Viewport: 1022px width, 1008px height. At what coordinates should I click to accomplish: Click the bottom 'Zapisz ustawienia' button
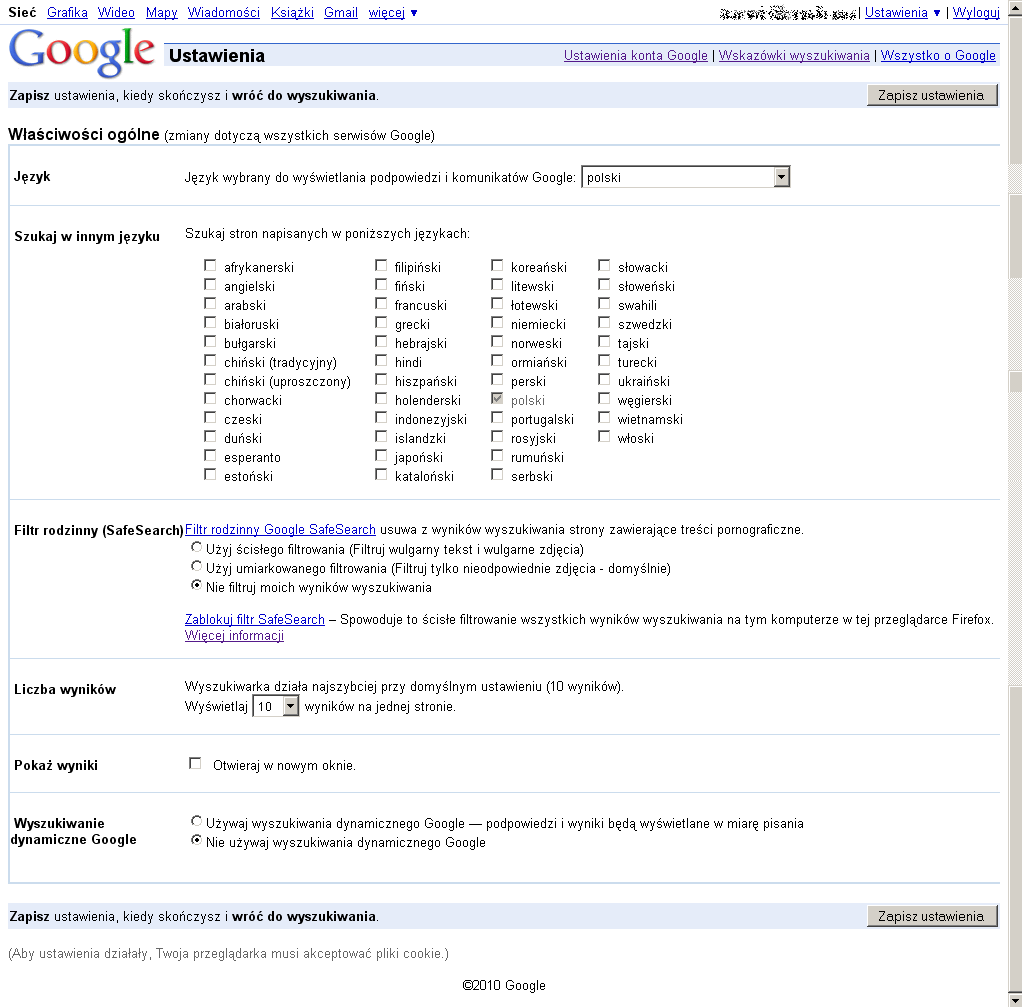point(932,916)
